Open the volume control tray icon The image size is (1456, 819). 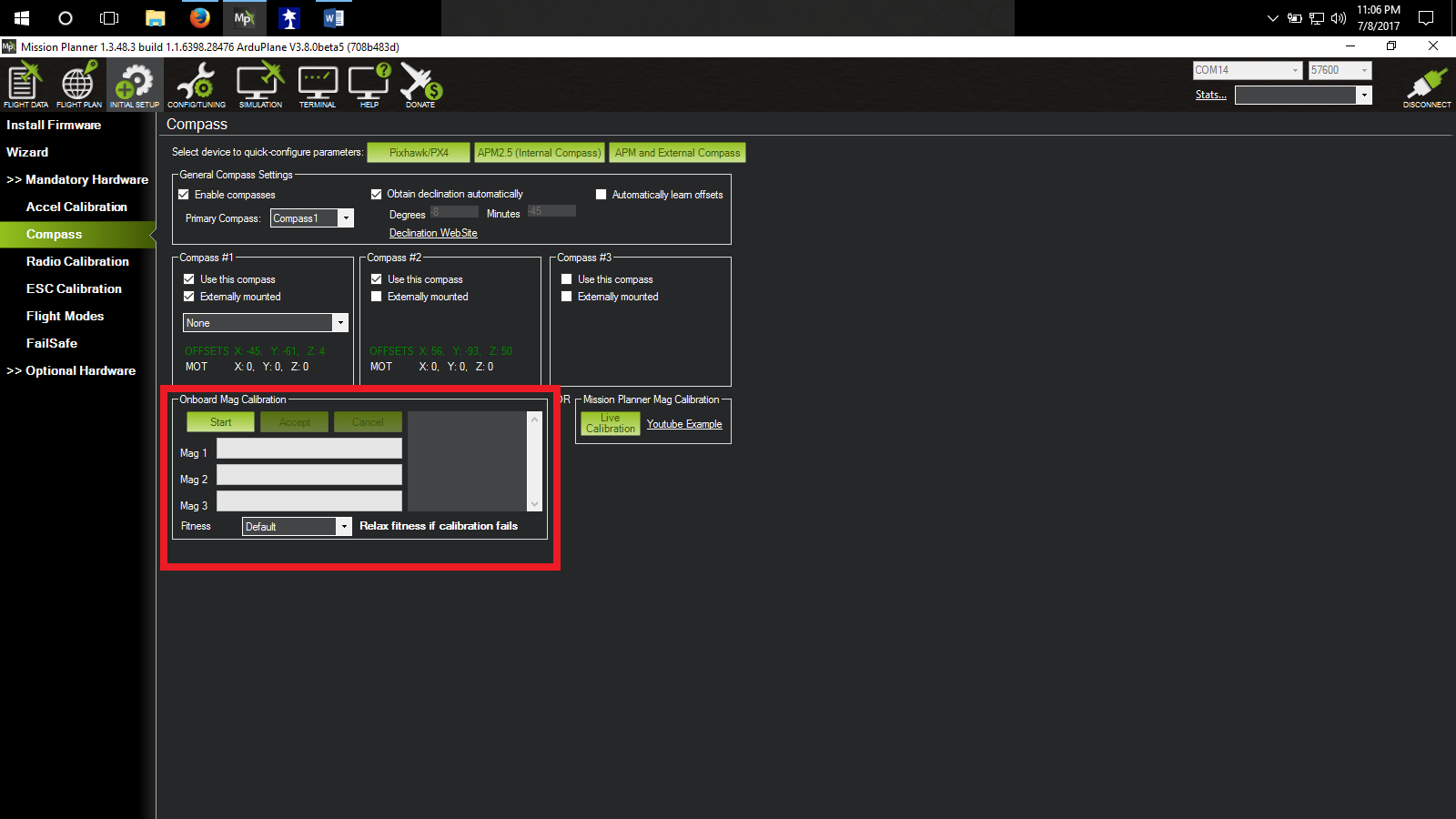1339,18
